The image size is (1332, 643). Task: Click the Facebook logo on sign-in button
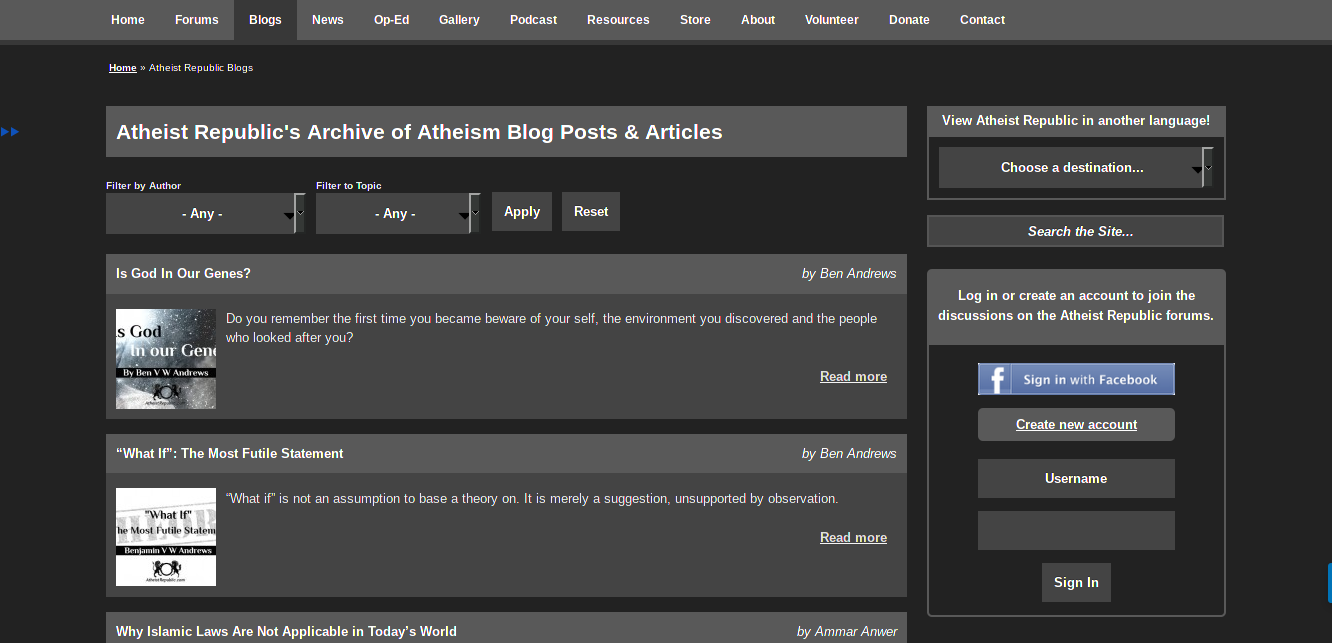(995, 379)
